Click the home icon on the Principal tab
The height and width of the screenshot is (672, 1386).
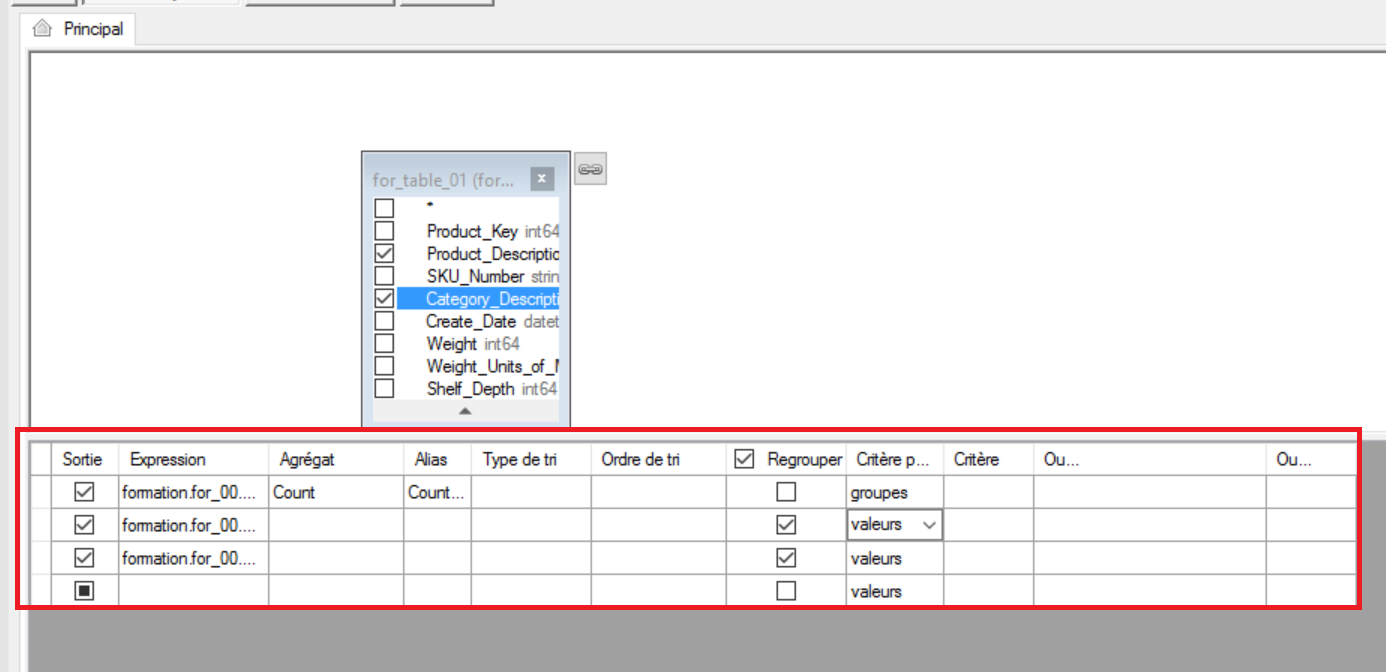point(41,29)
